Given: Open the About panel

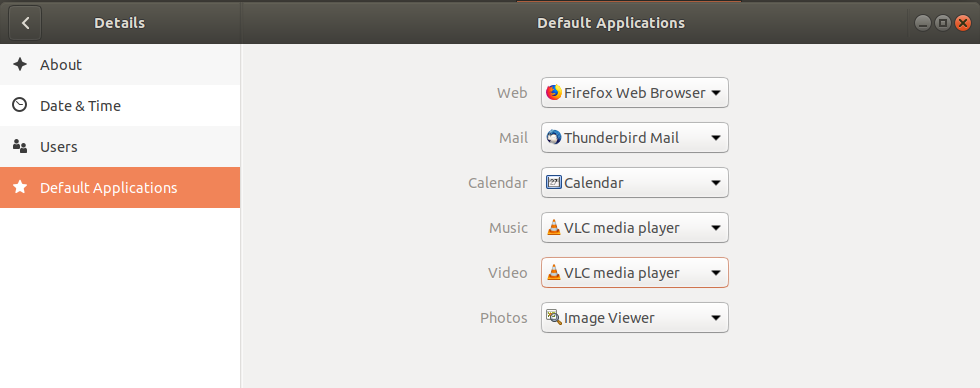Looking at the screenshot, I should pyautogui.click(x=120, y=64).
